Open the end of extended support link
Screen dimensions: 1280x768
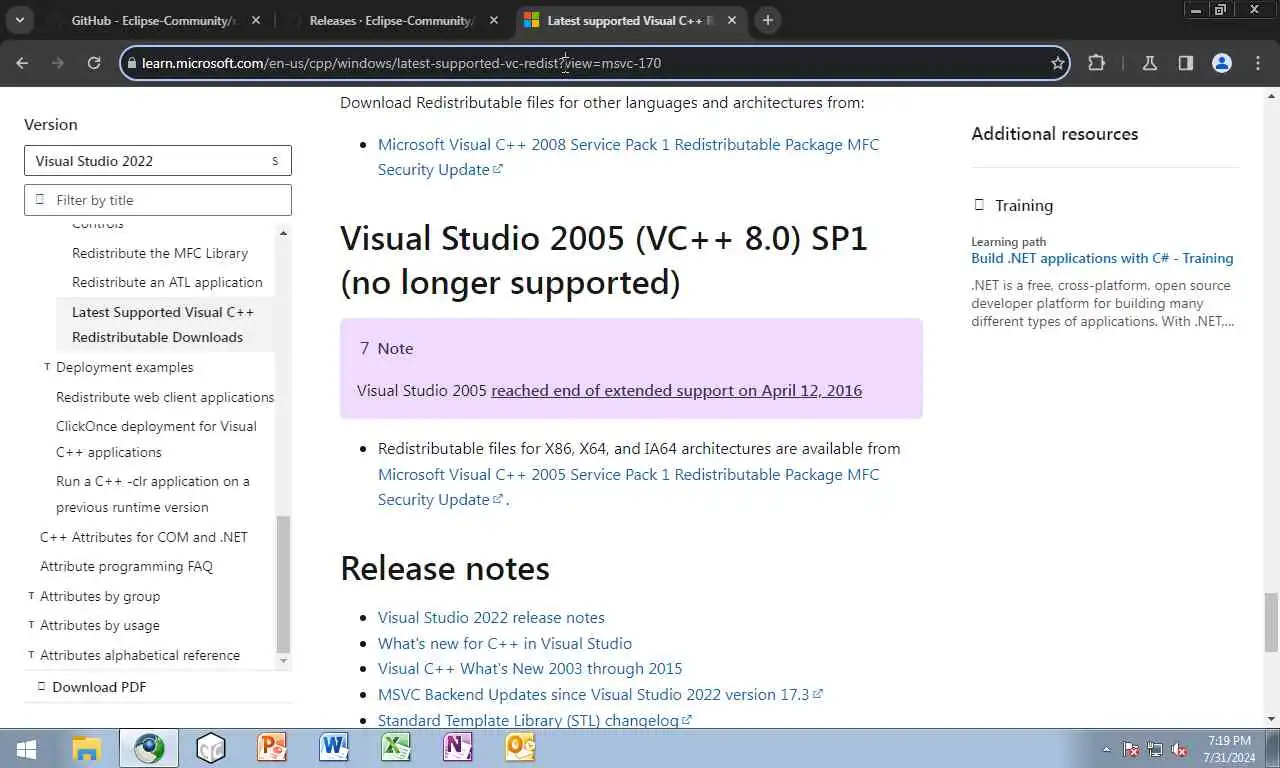coord(676,390)
